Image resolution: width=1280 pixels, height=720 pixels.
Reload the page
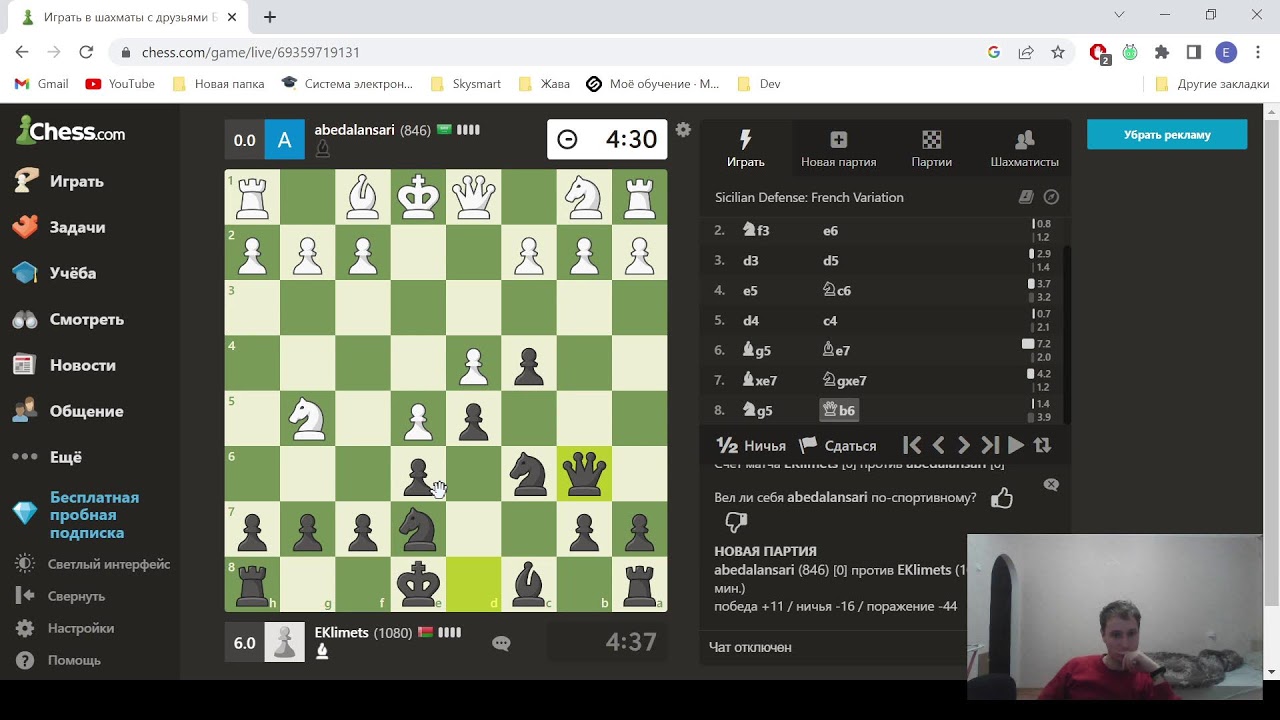86,52
